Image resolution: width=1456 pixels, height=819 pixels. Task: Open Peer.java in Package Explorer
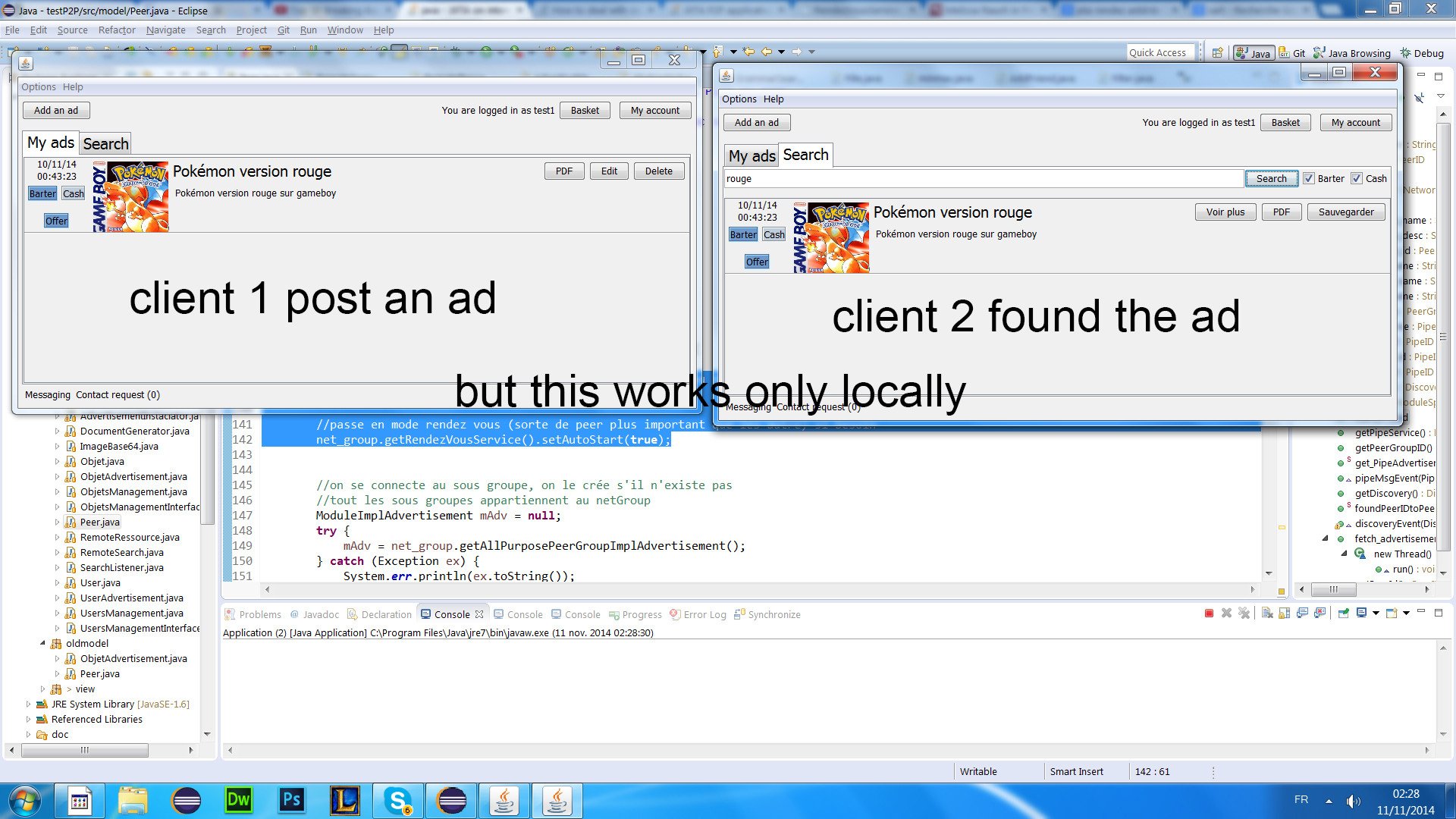(x=100, y=522)
